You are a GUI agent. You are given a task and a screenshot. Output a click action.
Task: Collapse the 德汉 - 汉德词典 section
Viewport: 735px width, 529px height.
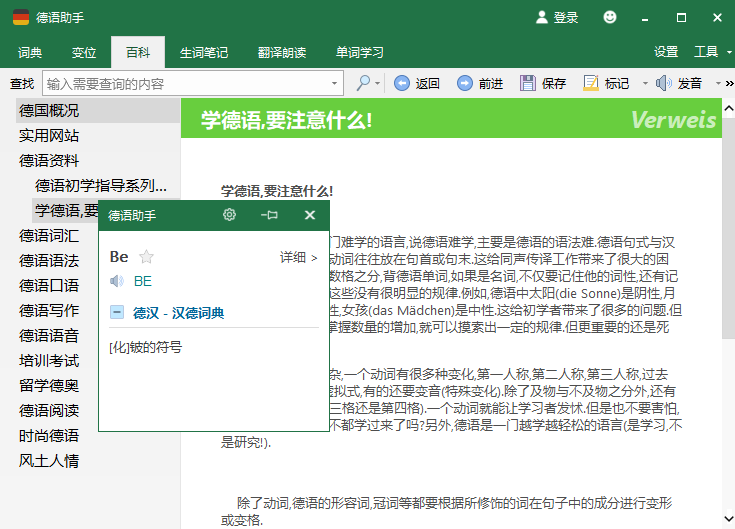click(117, 313)
